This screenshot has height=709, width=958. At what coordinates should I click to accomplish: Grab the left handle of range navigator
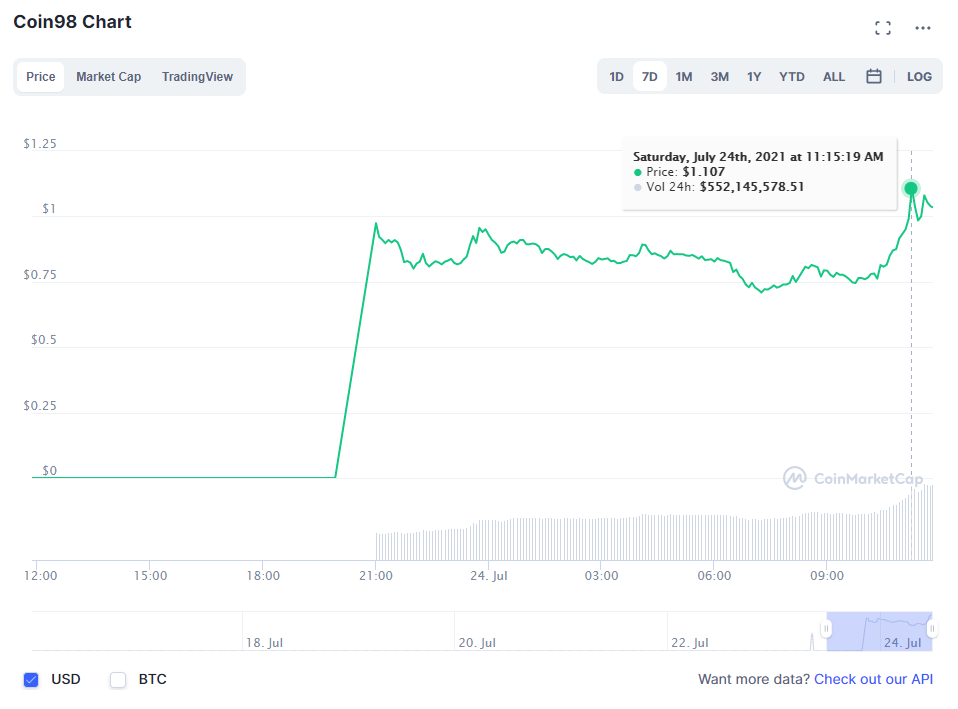pyautogui.click(x=826, y=628)
